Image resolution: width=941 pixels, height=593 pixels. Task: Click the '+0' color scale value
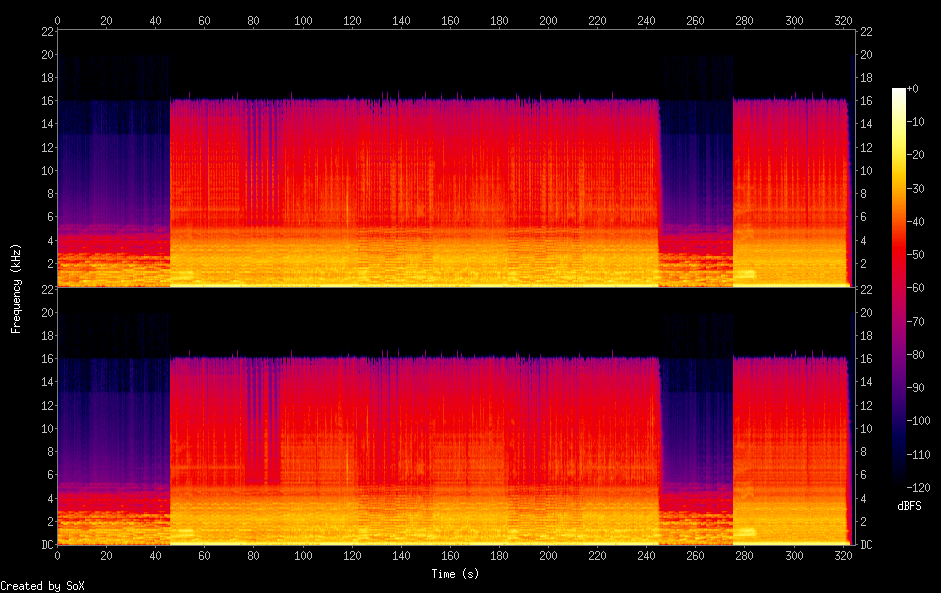click(912, 89)
